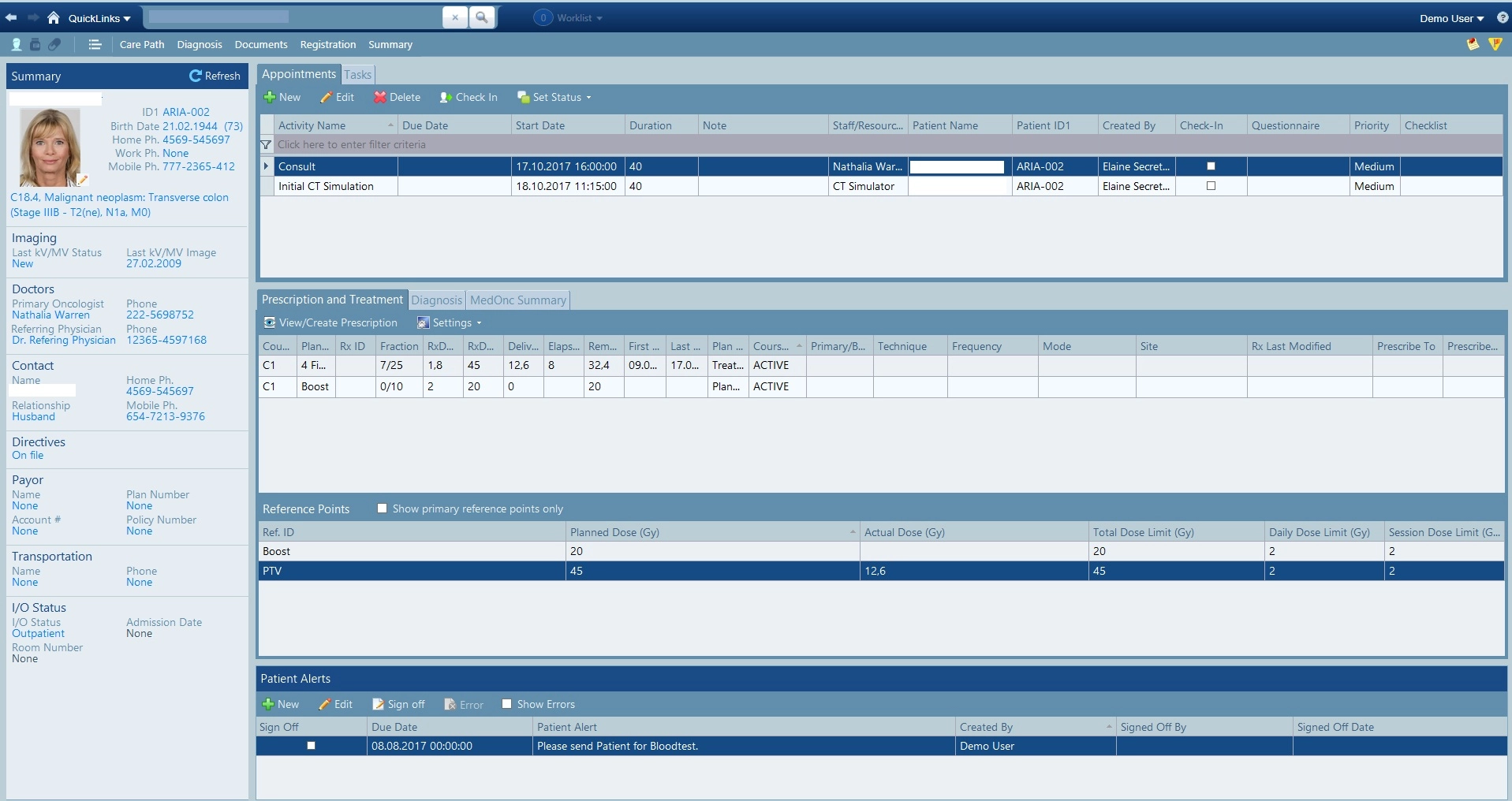Click the magnifier search button
Viewport: 1512px width, 801px height.
[481, 17]
